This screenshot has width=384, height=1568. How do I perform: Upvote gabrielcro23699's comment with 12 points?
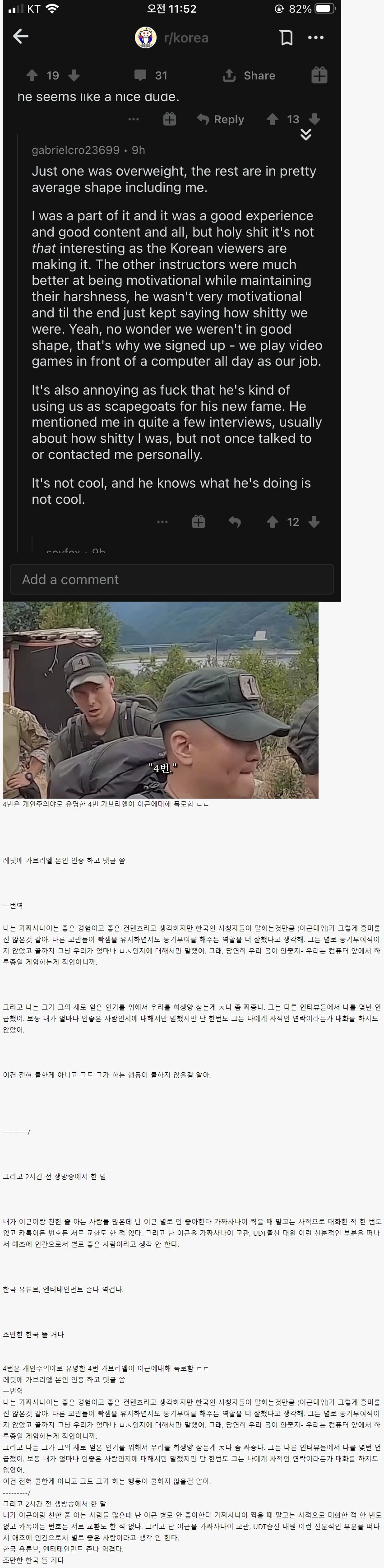point(273,521)
